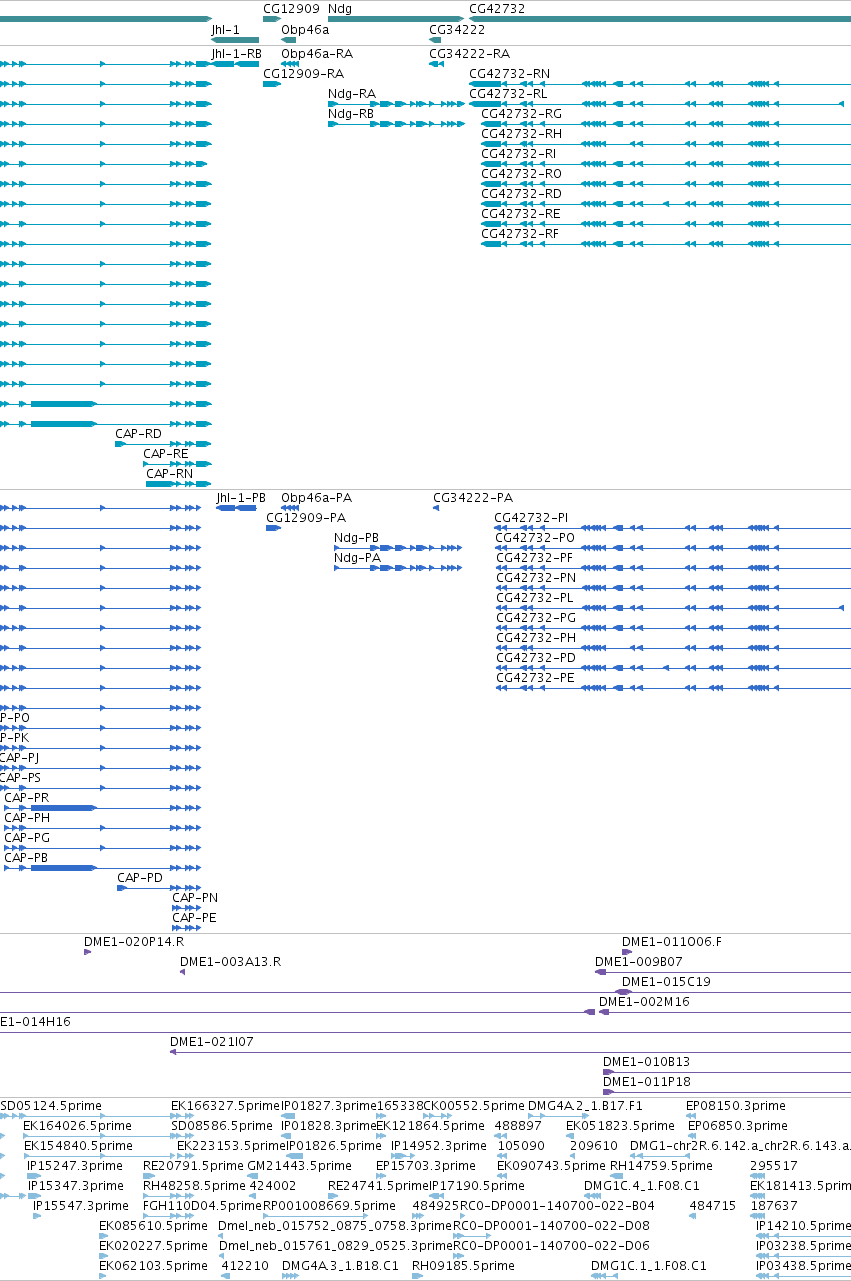Select clone DME1-011O06.F

coord(671,942)
